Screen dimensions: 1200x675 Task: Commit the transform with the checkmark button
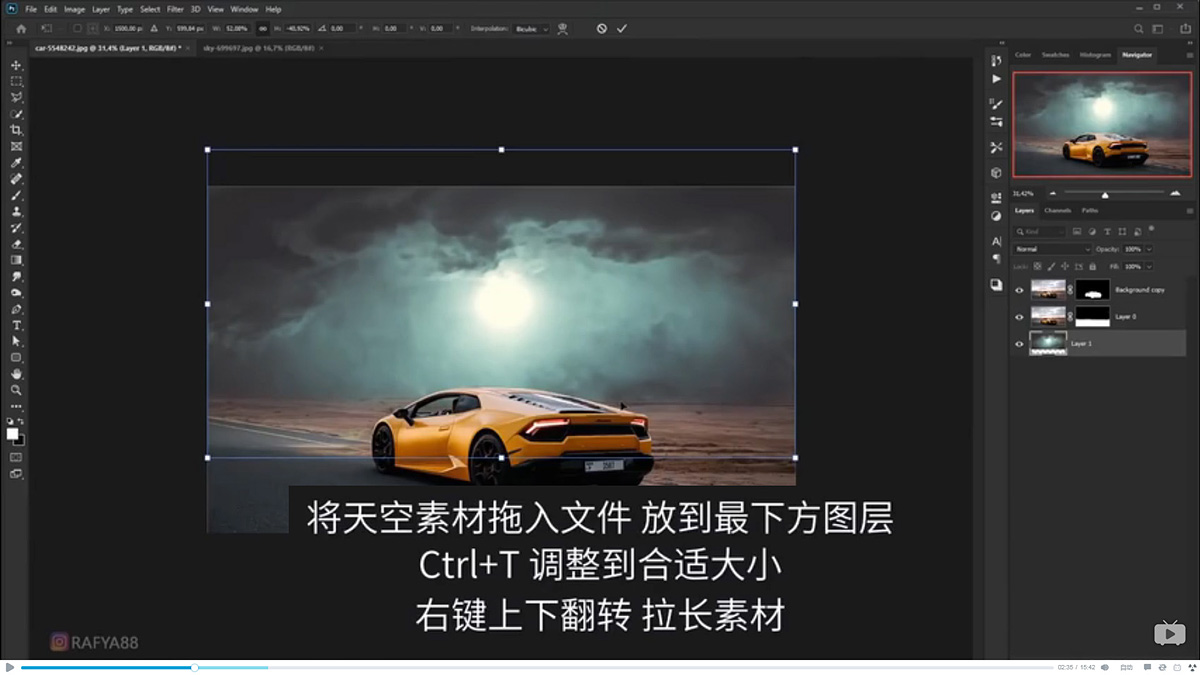(x=621, y=29)
